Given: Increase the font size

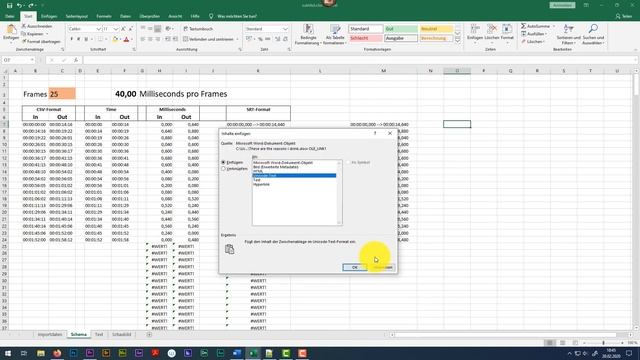Looking at the screenshot, I should pyautogui.click(x=123, y=29).
